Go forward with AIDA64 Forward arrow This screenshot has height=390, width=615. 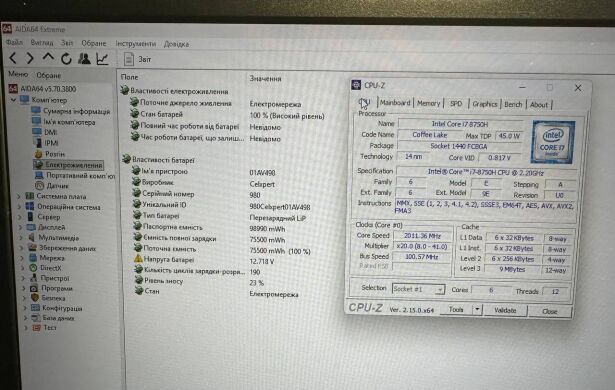click(x=30, y=58)
